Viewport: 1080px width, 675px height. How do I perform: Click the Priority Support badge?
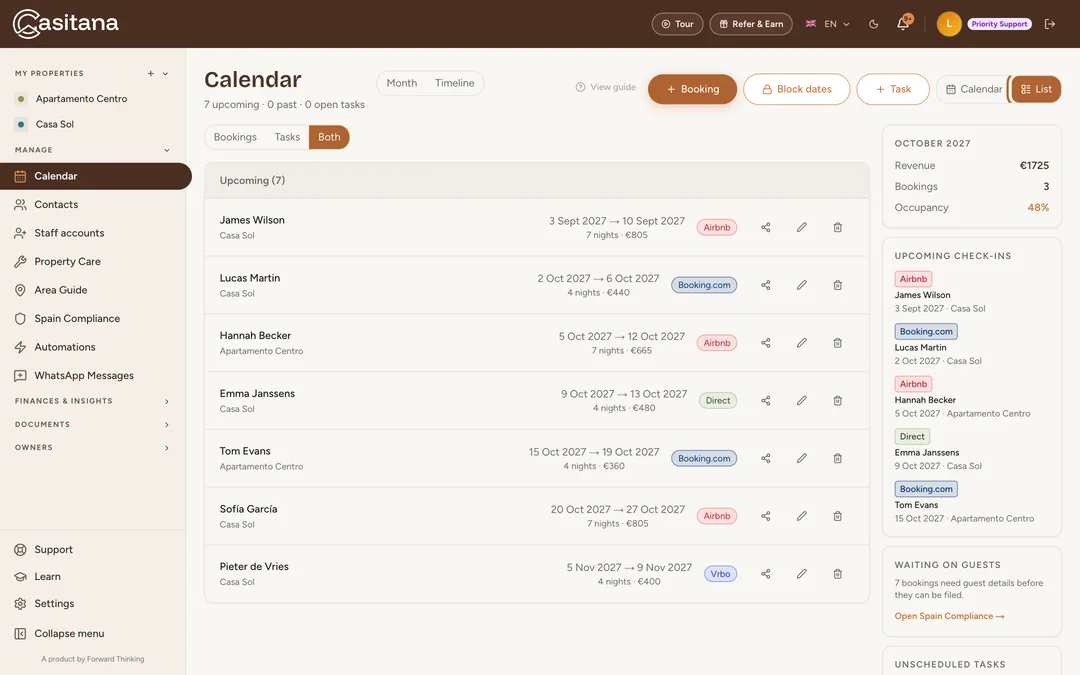[999, 24]
